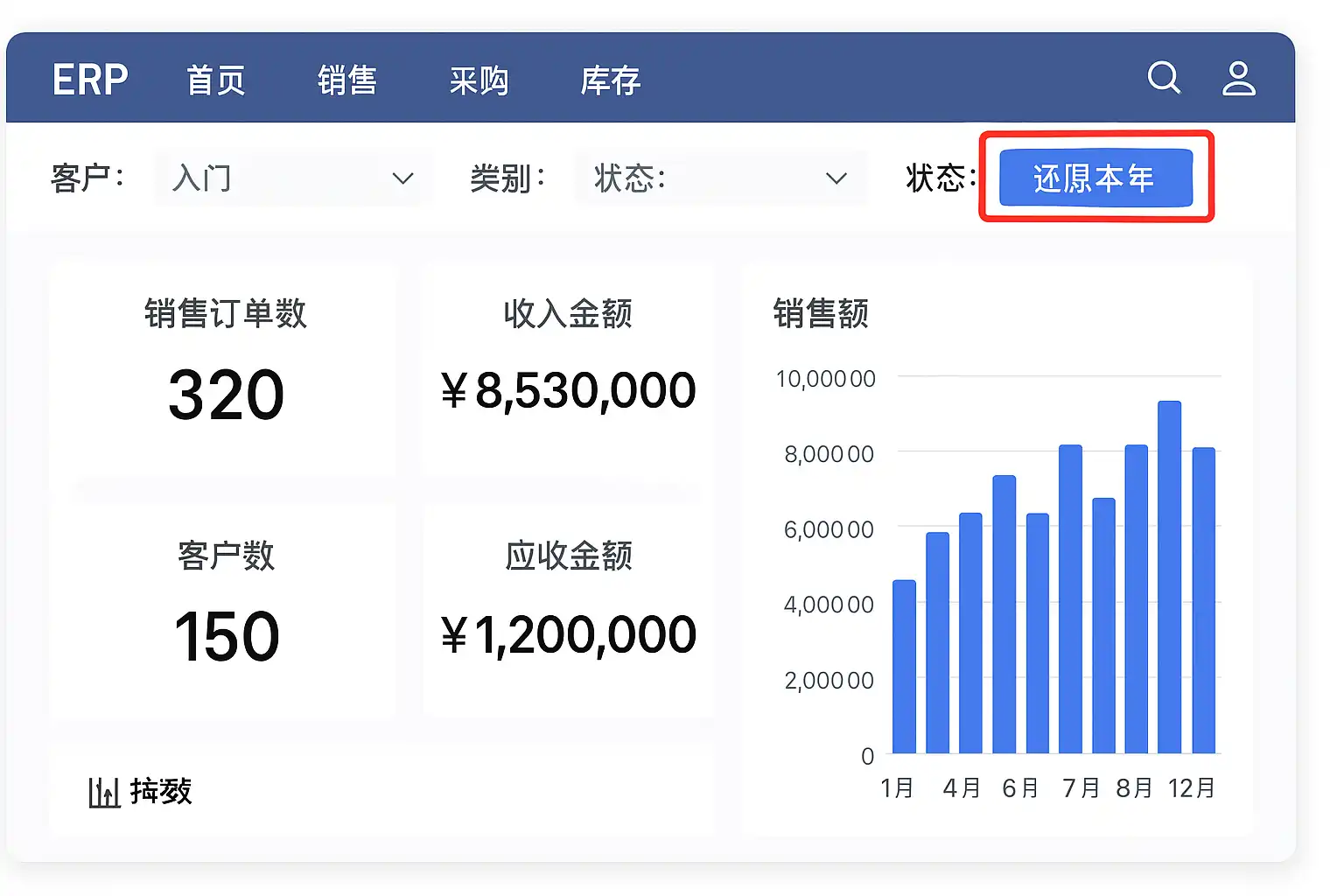The width and height of the screenshot is (1344, 896).
Task: Select the 收入金额 value ¥8,530,000
Action: 569,390
